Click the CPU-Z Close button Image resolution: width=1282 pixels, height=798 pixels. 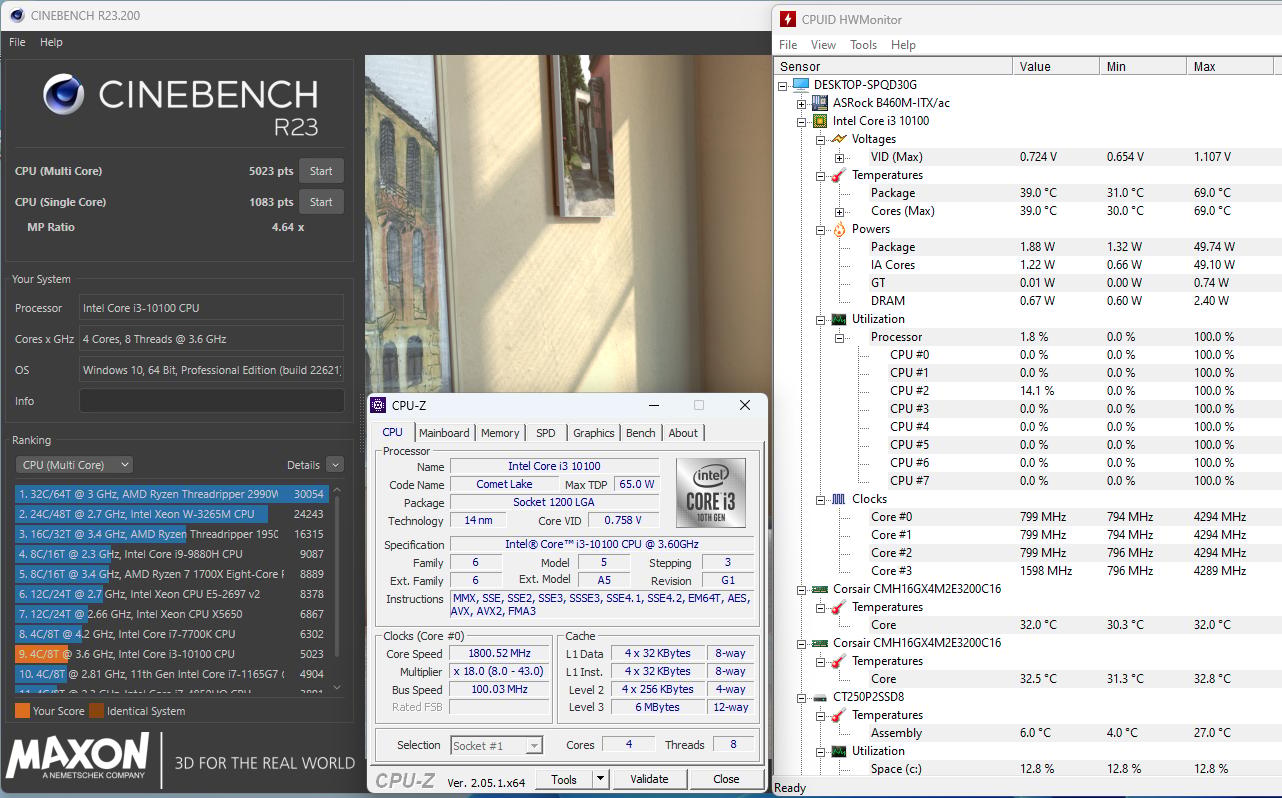pyautogui.click(x=726, y=779)
